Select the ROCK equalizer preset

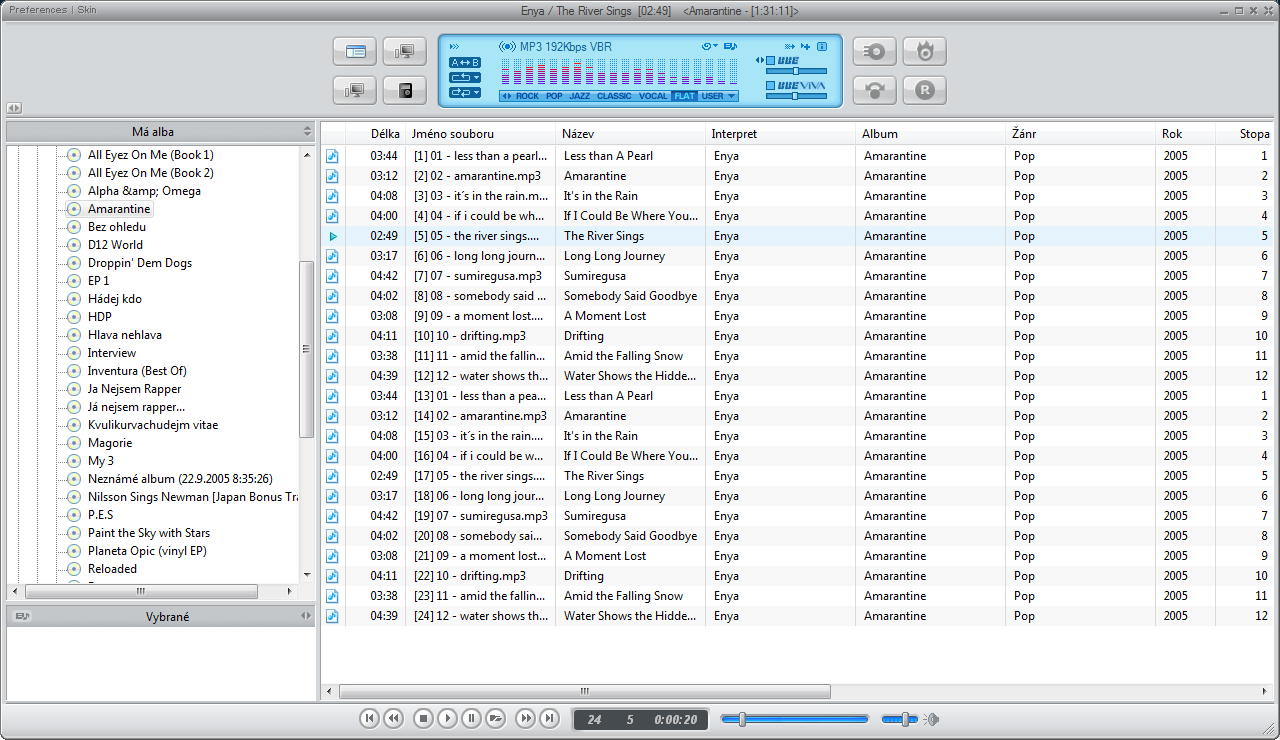(x=527, y=96)
